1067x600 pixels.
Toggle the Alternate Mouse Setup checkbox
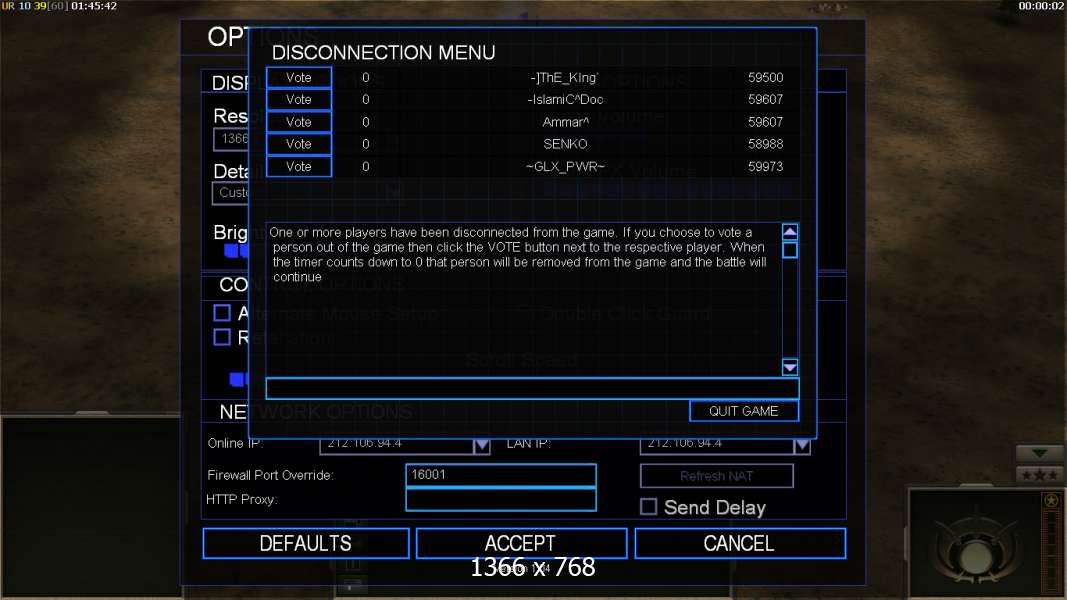tap(222, 313)
